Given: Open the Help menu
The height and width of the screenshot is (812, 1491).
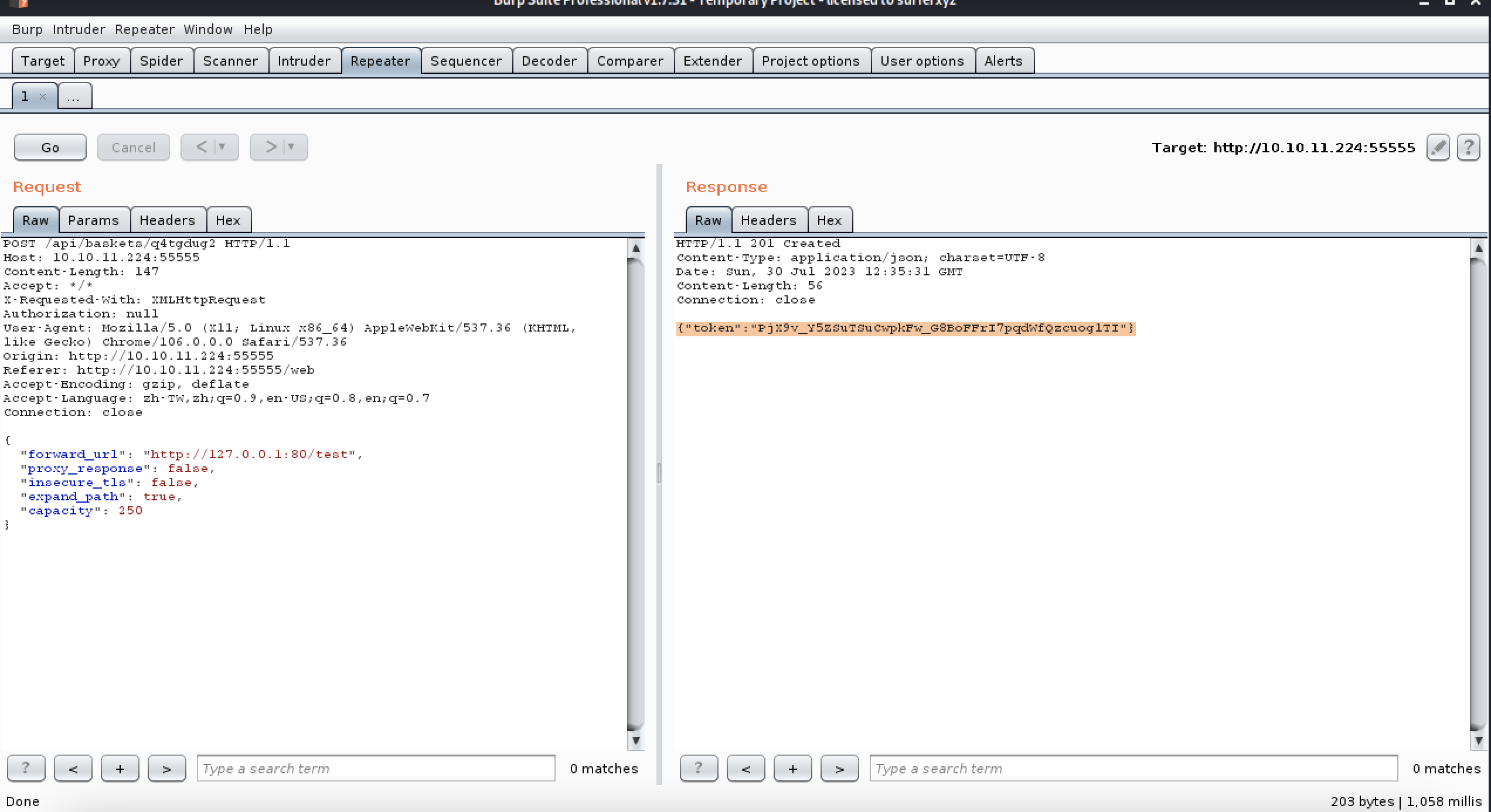Looking at the screenshot, I should pos(258,29).
